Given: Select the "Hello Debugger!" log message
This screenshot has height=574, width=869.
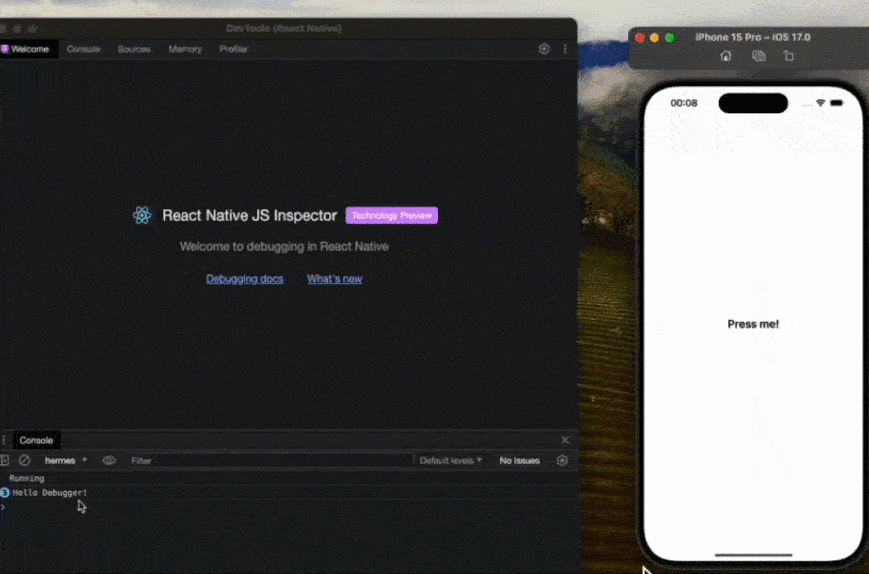Looking at the screenshot, I should point(49,492).
